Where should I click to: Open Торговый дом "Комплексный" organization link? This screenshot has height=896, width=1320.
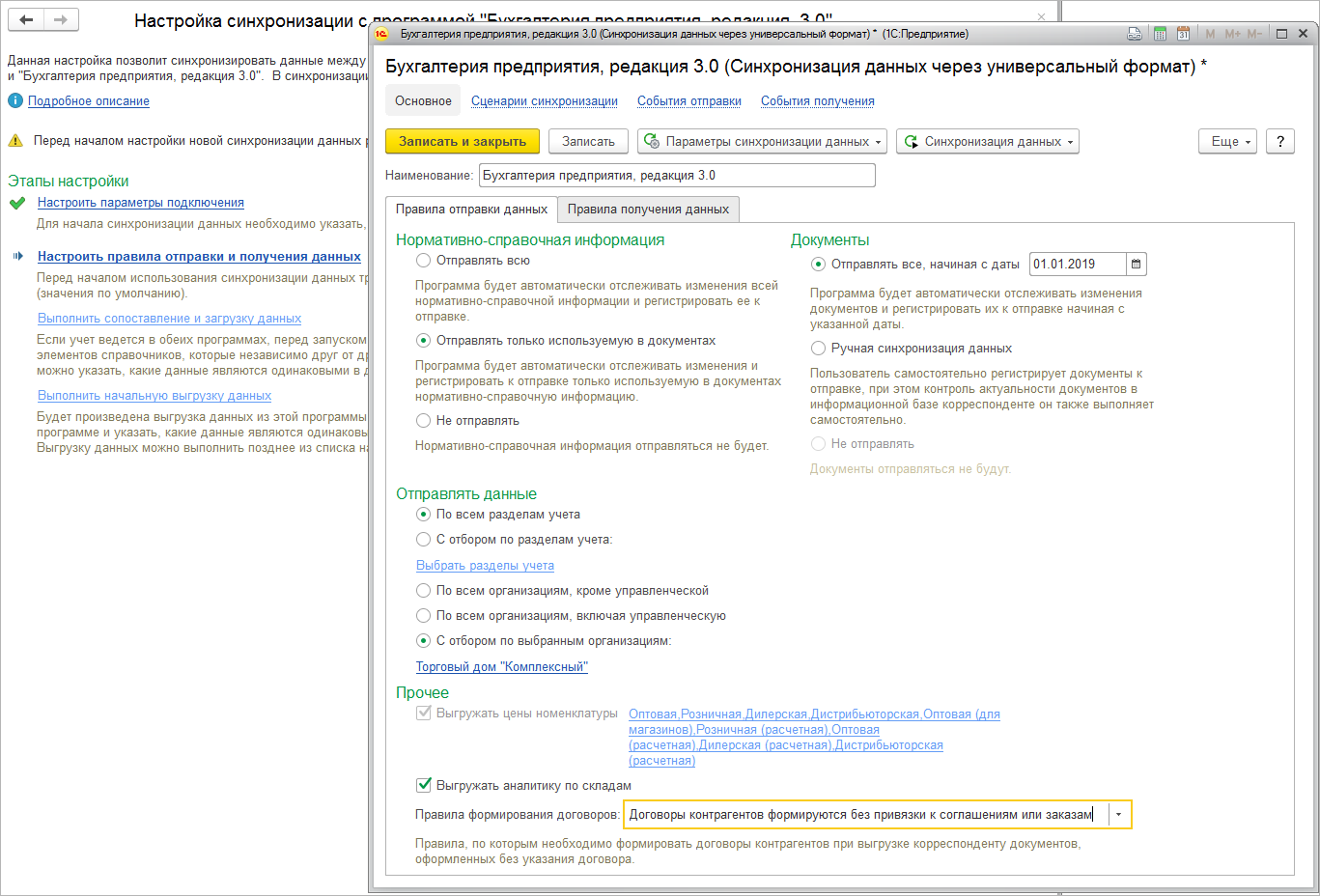[501, 667]
